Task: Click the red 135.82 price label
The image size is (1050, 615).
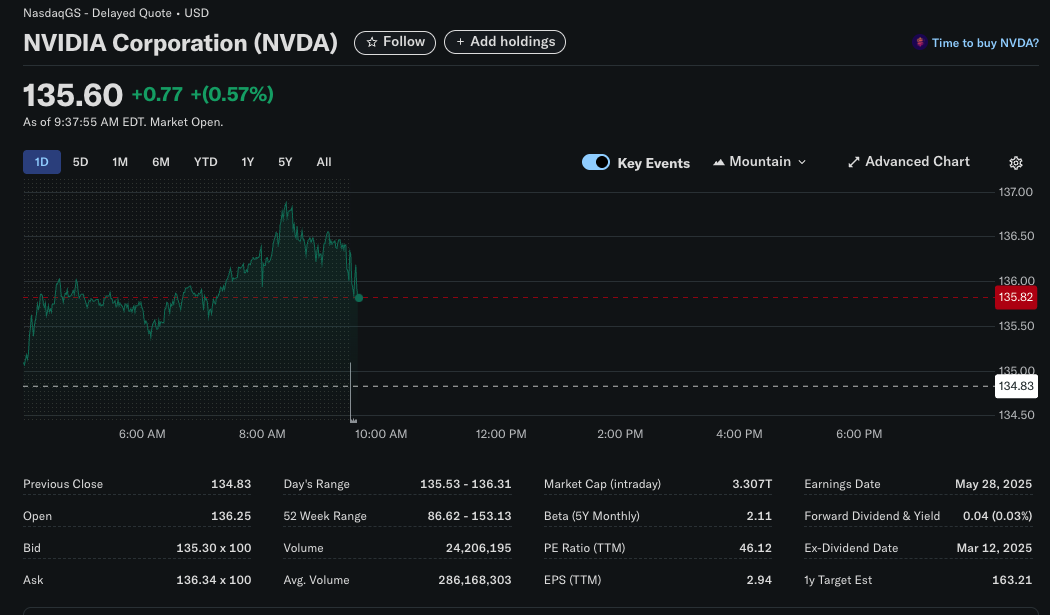Action: 1016,297
